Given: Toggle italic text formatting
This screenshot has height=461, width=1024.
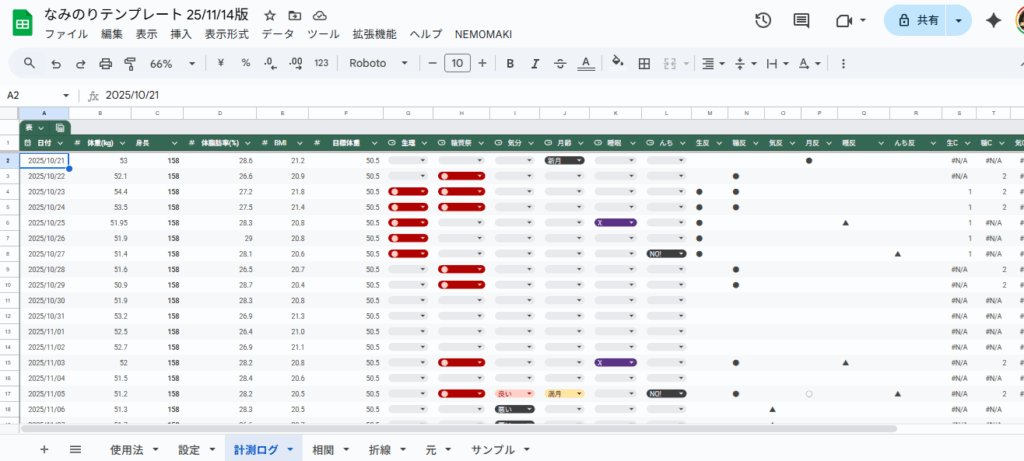Looking at the screenshot, I should click(535, 63).
